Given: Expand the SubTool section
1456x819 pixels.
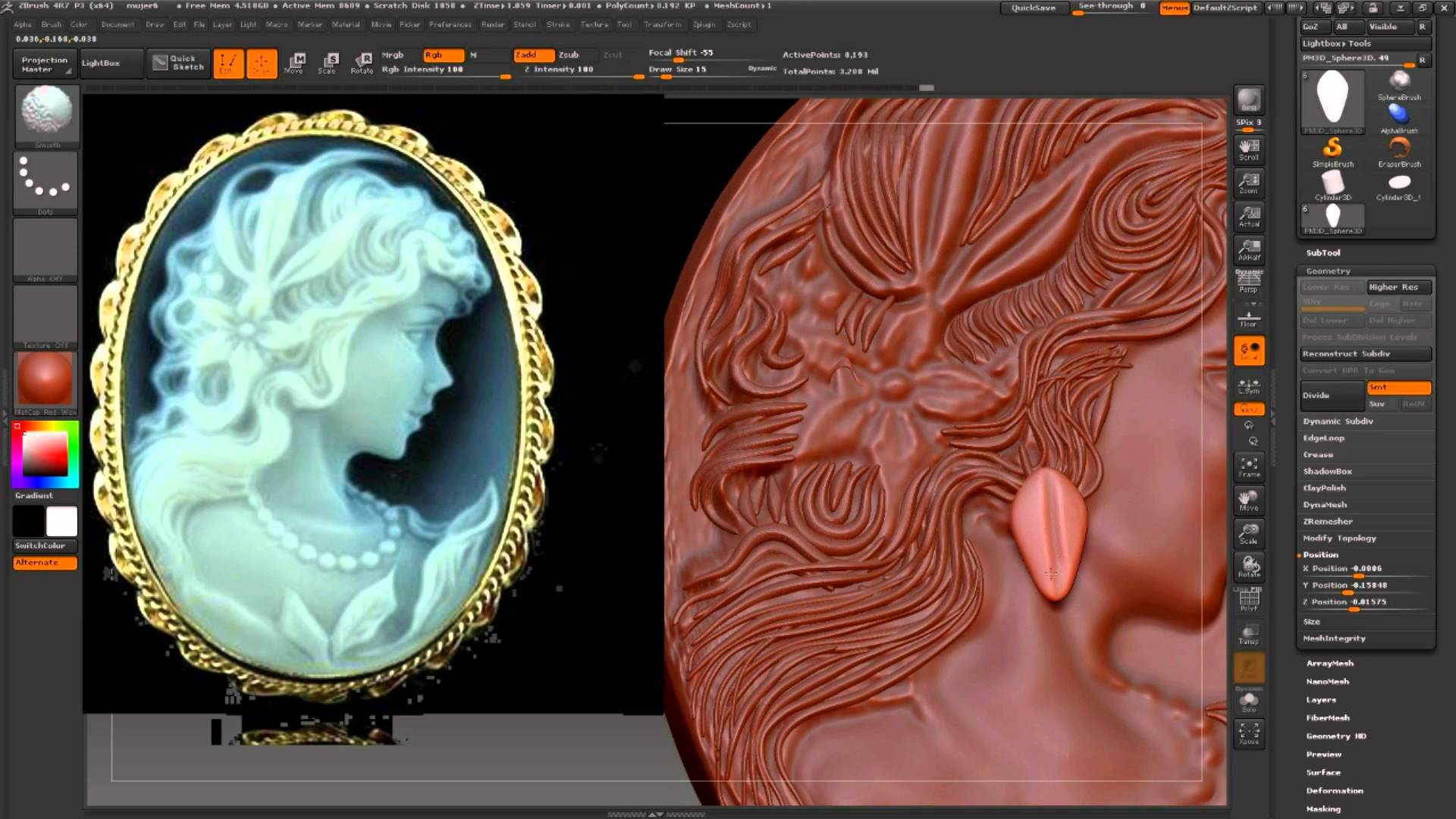Looking at the screenshot, I should (1323, 253).
